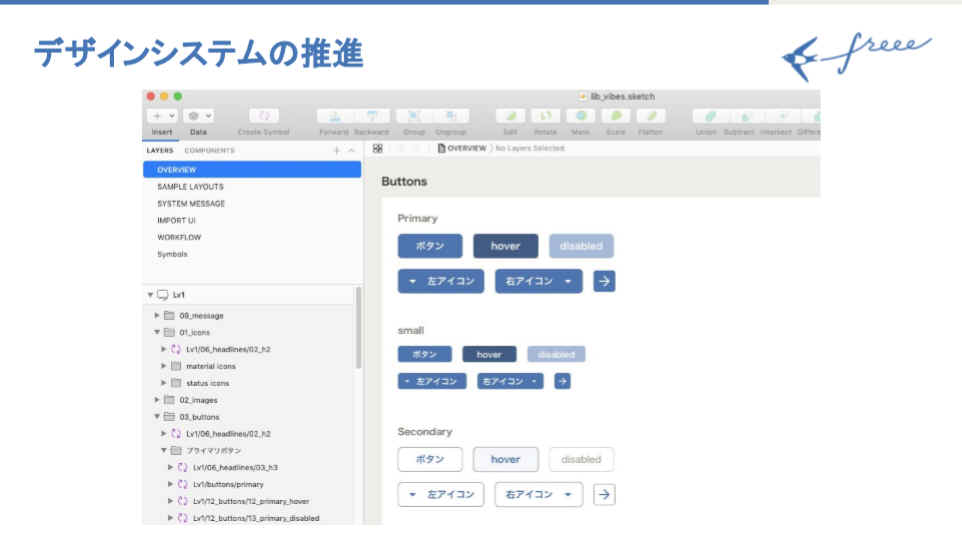962x539 pixels.
Task: Select the SAMPLE LAYOUTS page
Action: [x=190, y=187]
